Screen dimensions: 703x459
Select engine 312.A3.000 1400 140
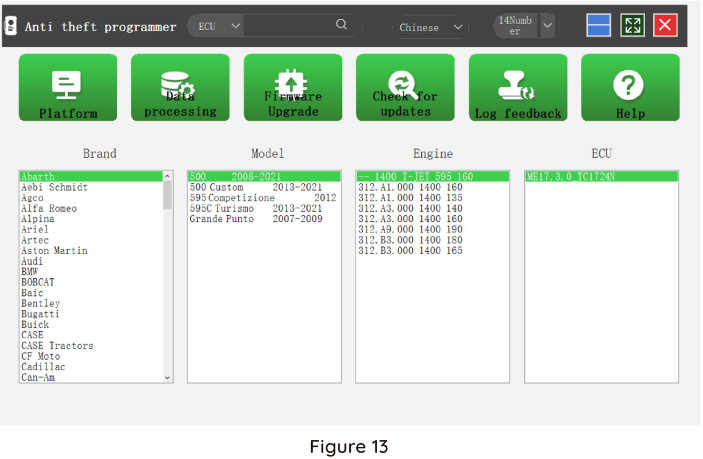pyautogui.click(x=433, y=208)
